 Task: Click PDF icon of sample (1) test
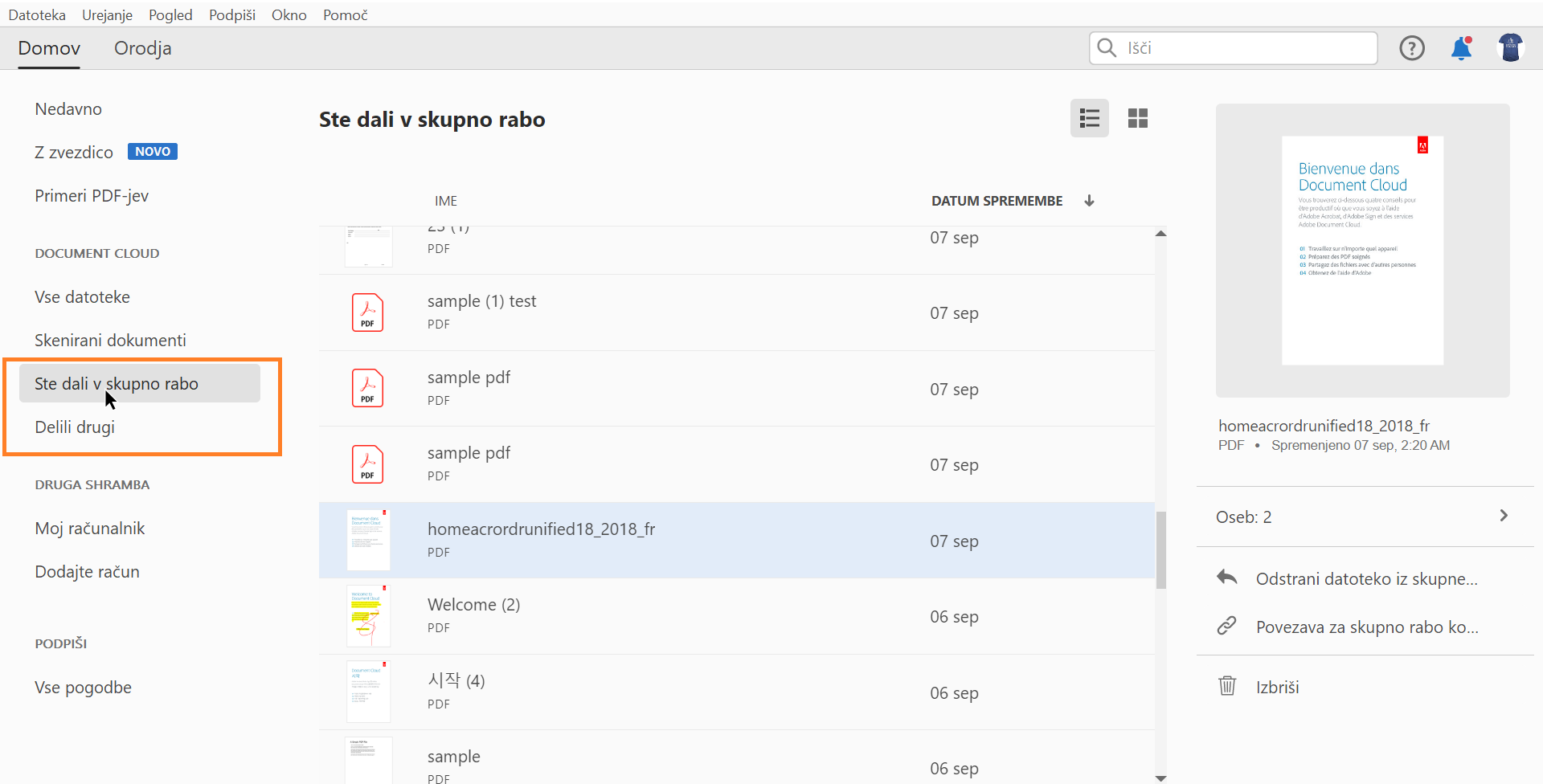click(367, 312)
